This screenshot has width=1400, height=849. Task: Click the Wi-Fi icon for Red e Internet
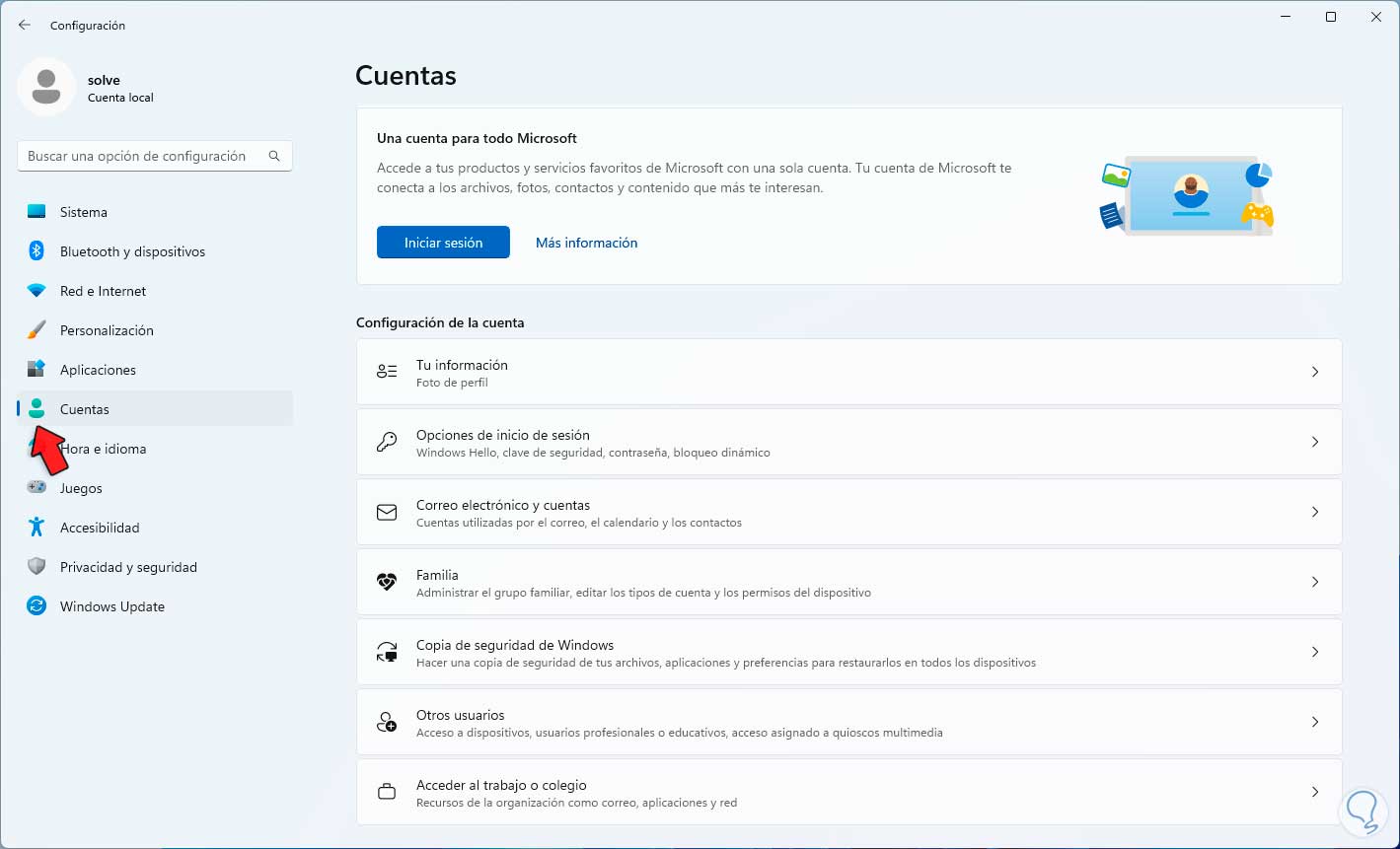pos(37,291)
